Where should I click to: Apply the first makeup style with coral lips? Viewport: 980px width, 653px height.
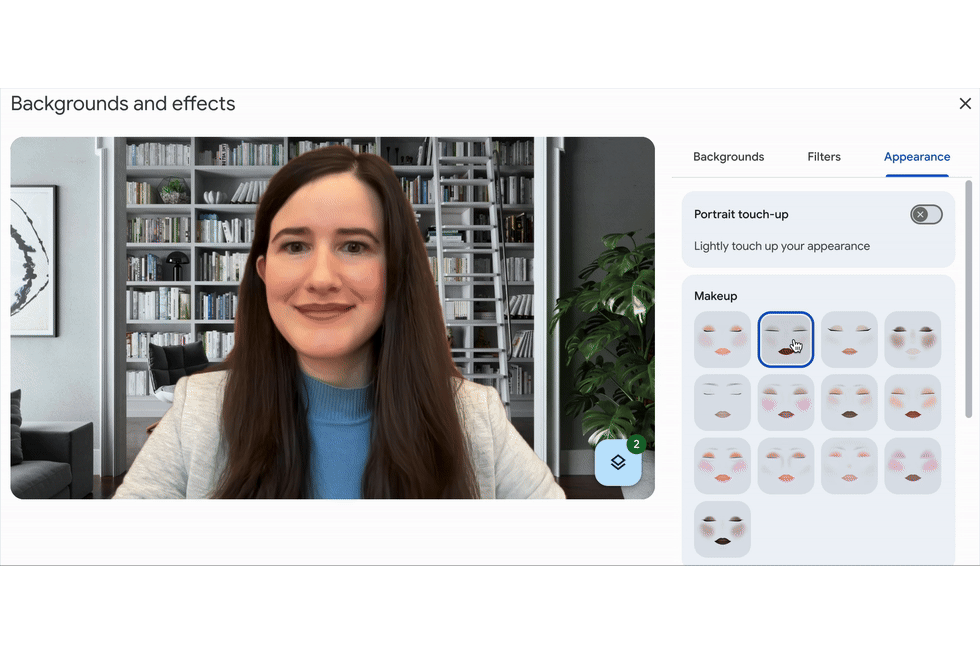(x=722, y=340)
